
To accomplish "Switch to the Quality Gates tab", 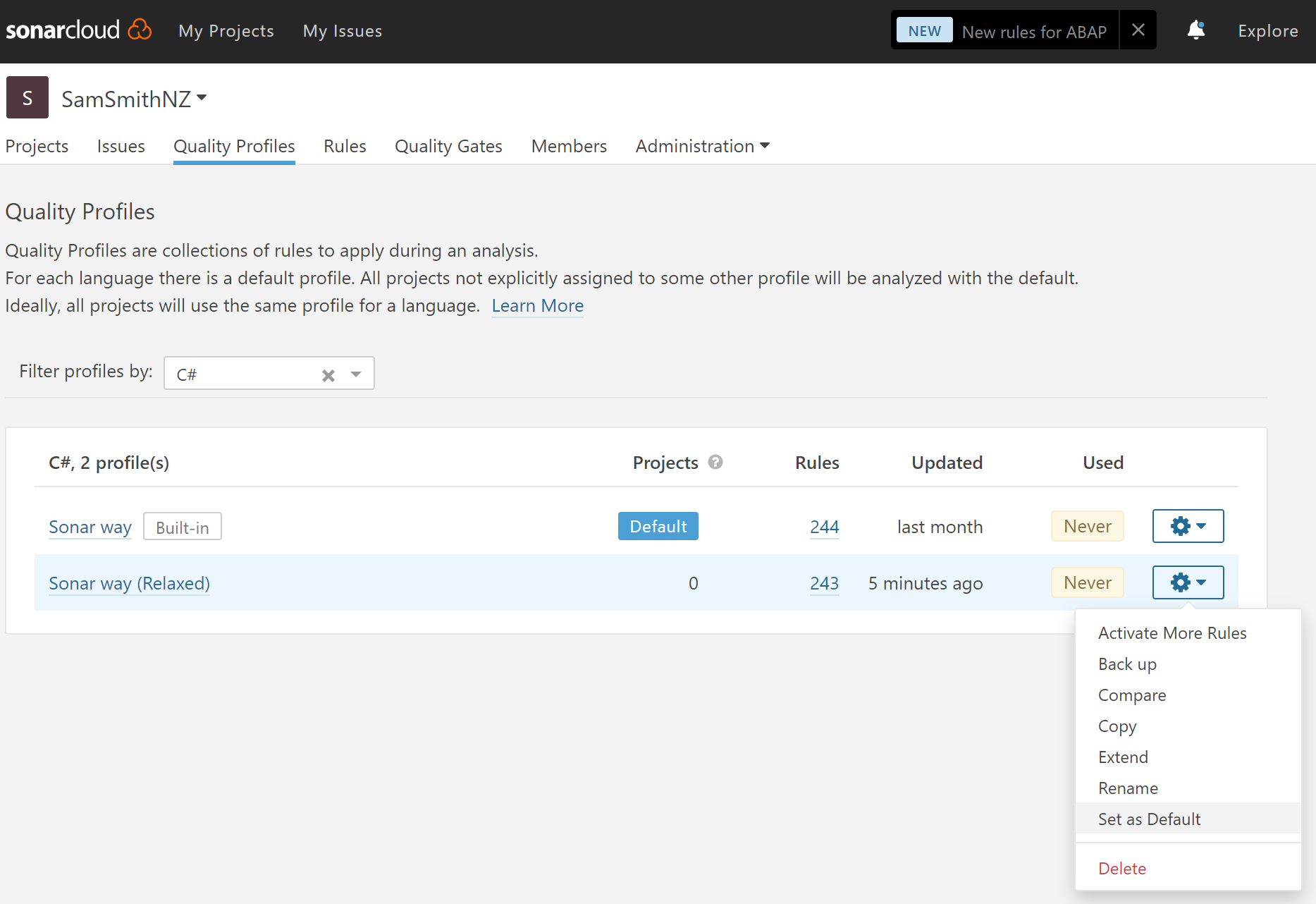I will (x=448, y=146).
